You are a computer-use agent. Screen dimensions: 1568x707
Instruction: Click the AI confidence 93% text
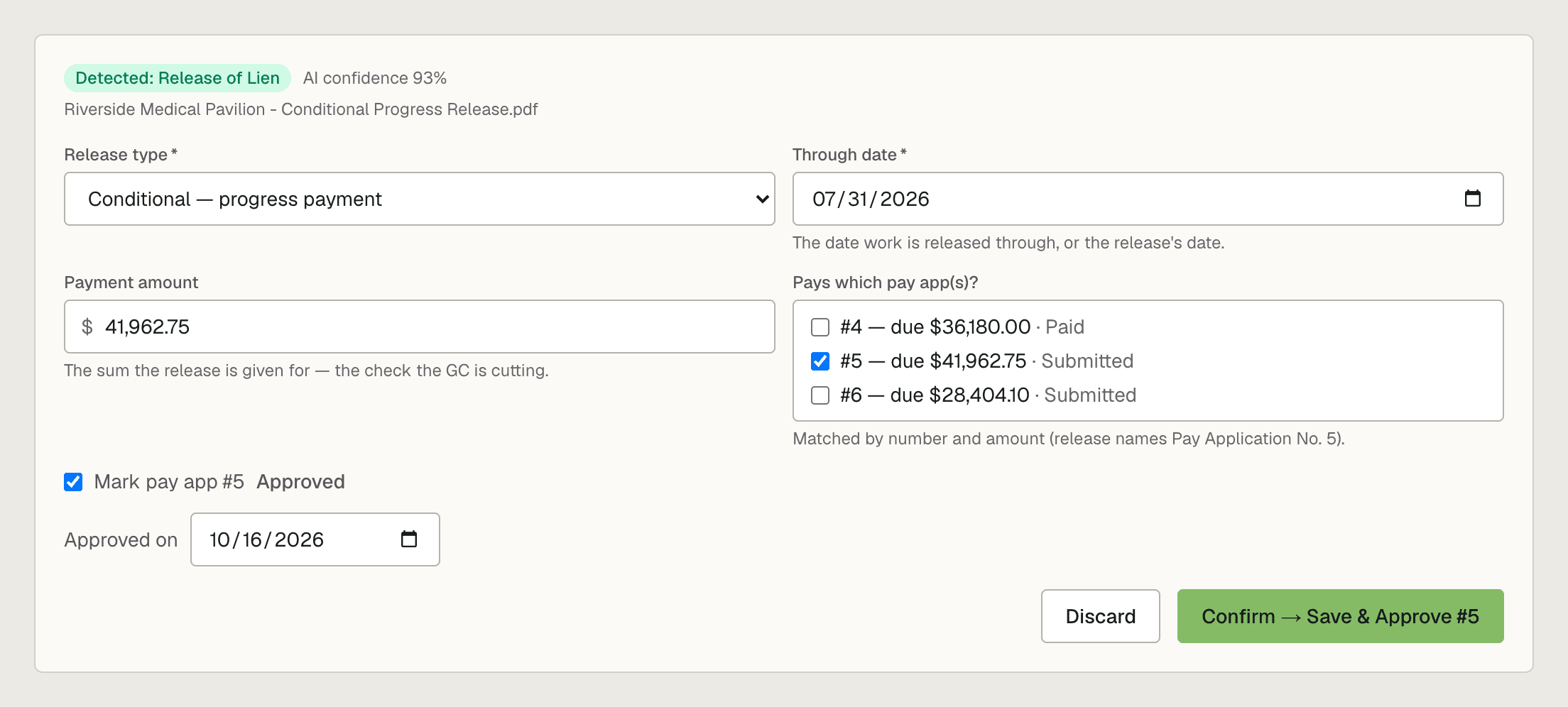[x=375, y=78]
